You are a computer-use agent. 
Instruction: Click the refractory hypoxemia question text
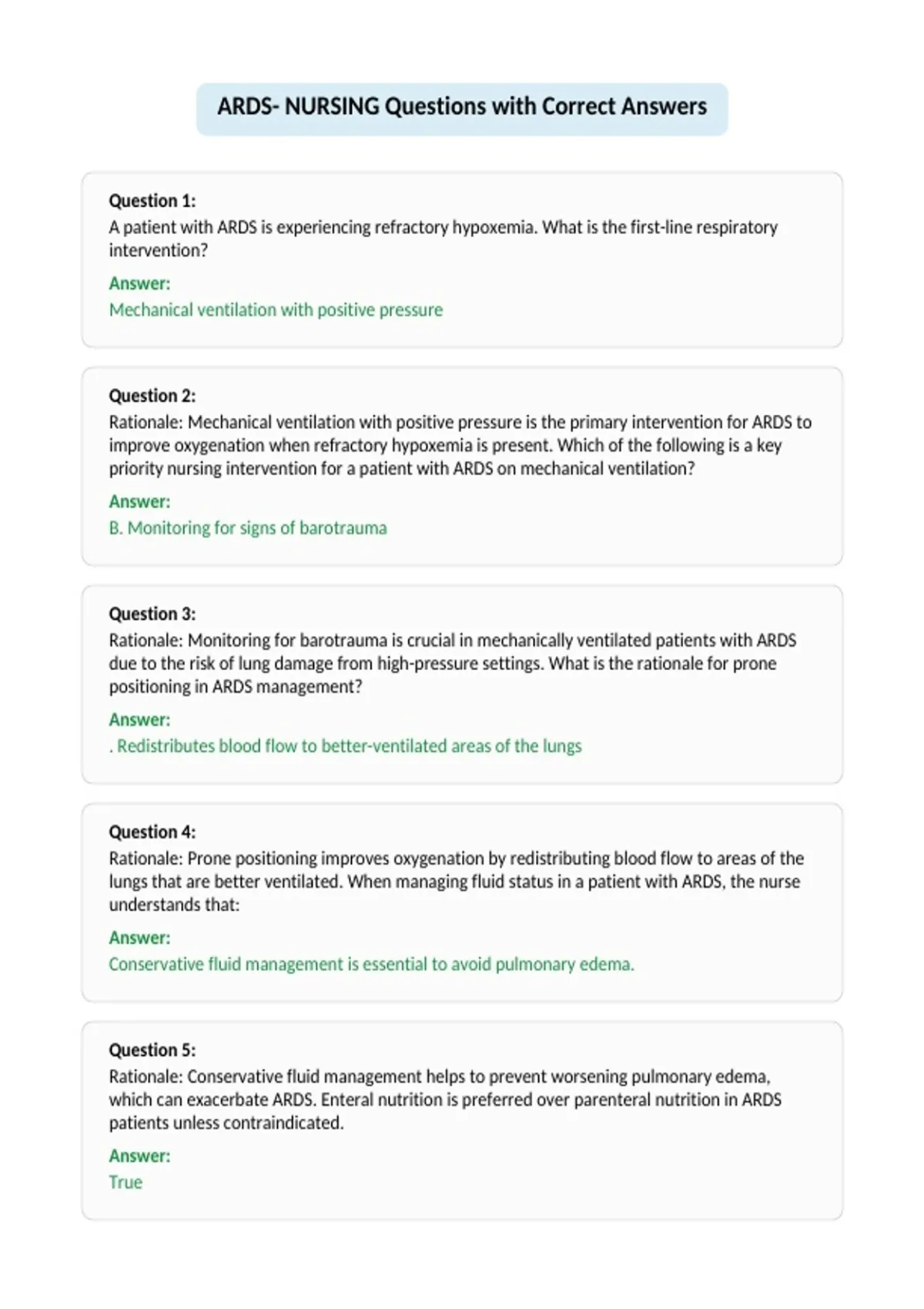pyautogui.click(x=444, y=239)
